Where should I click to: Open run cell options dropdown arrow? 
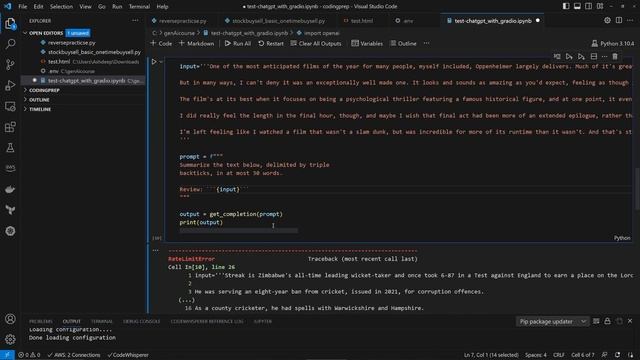point(161,62)
